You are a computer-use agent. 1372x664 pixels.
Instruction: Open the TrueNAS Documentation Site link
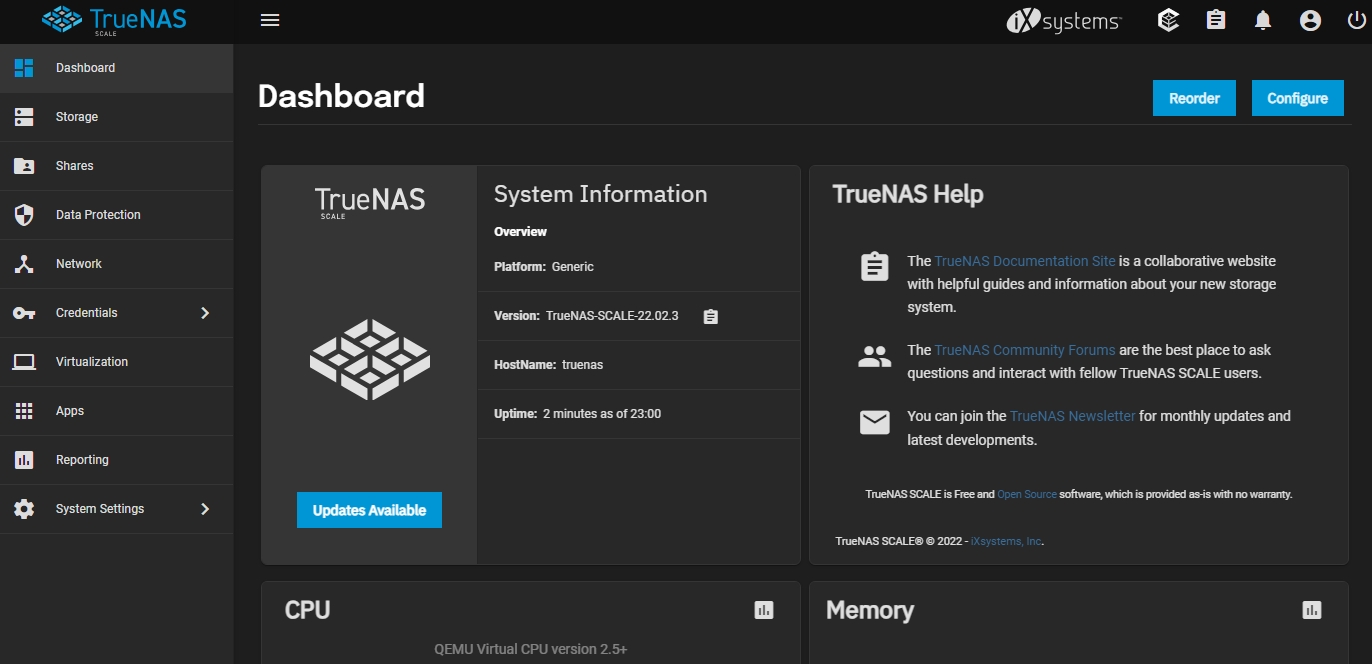pos(1025,261)
